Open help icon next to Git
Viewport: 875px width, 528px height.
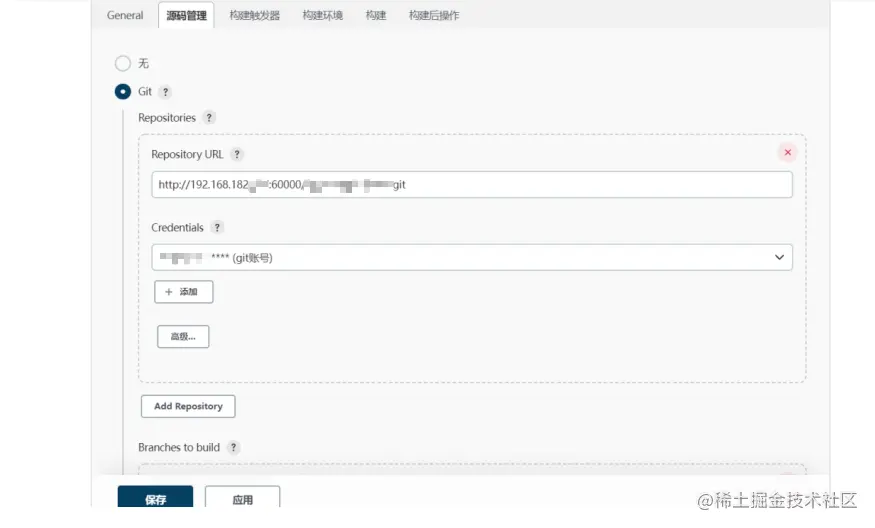(165, 92)
